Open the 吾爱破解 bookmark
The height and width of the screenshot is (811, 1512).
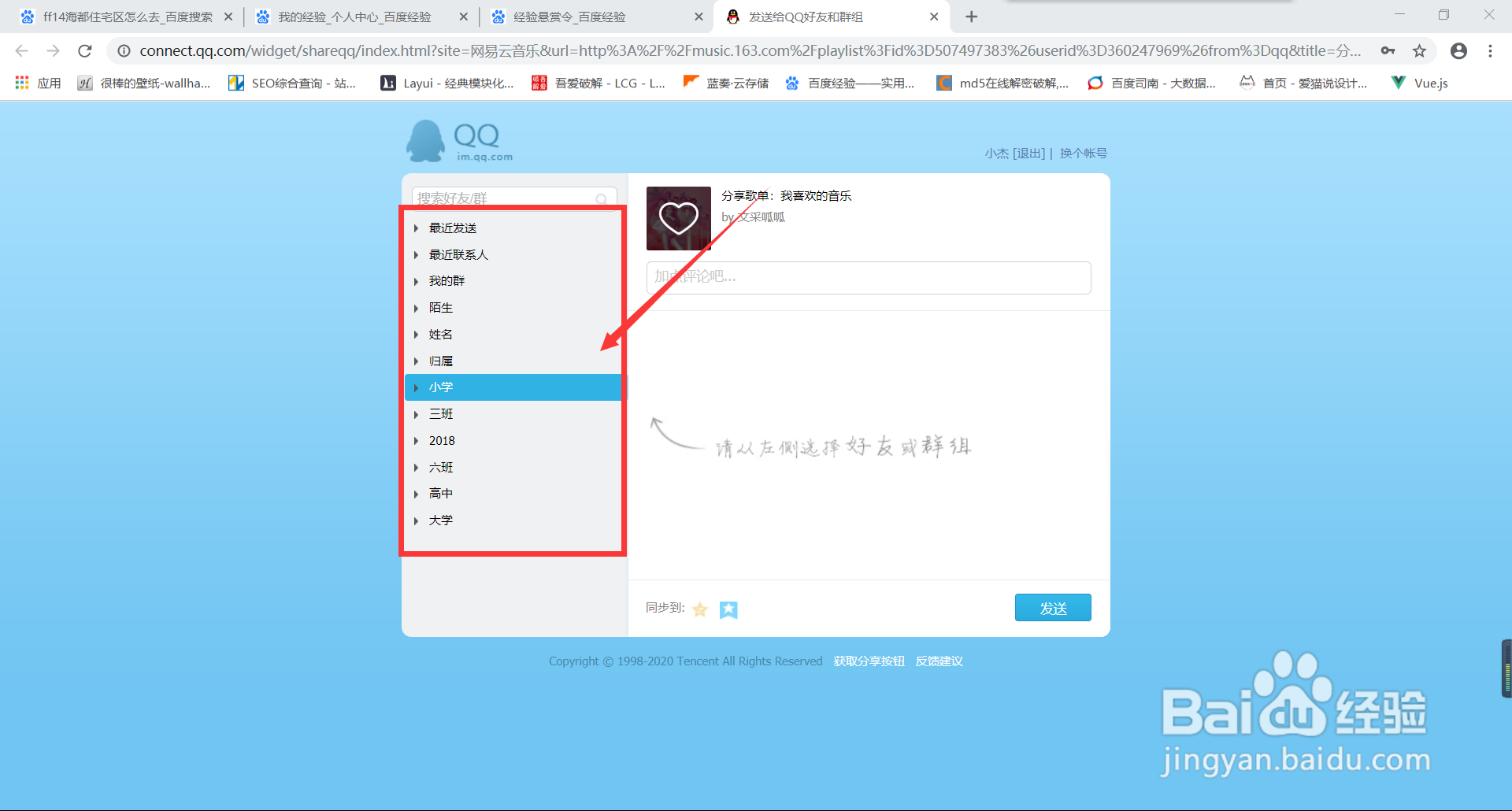(x=598, y=83)
